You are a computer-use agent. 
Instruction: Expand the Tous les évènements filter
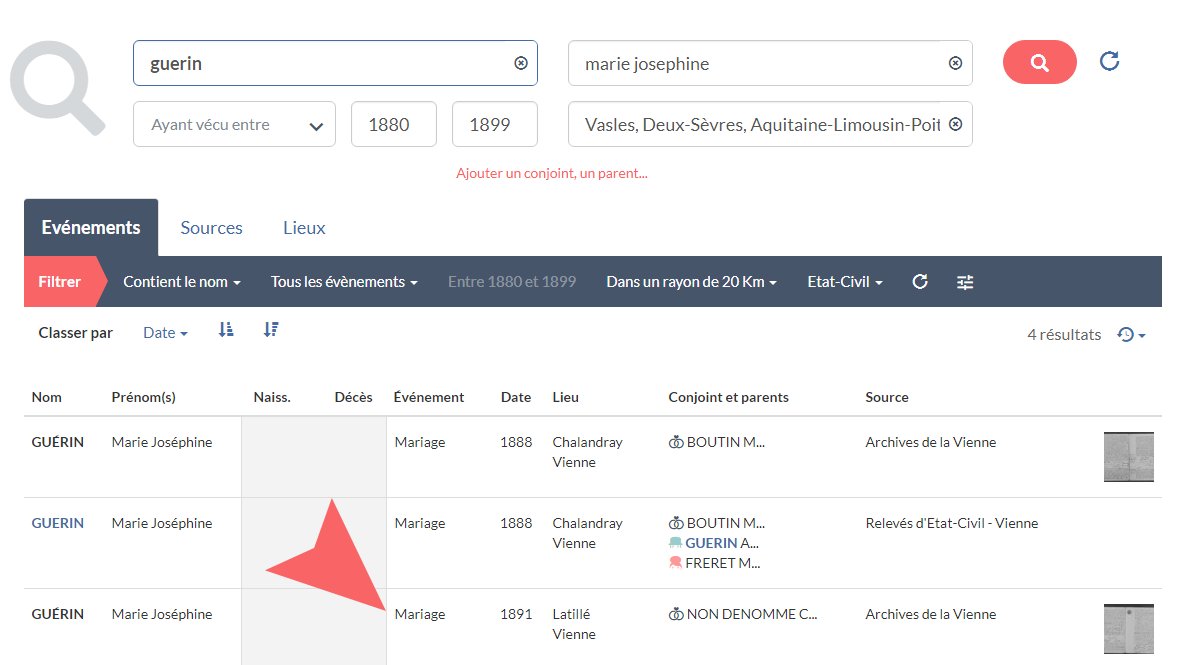(344, 282)
